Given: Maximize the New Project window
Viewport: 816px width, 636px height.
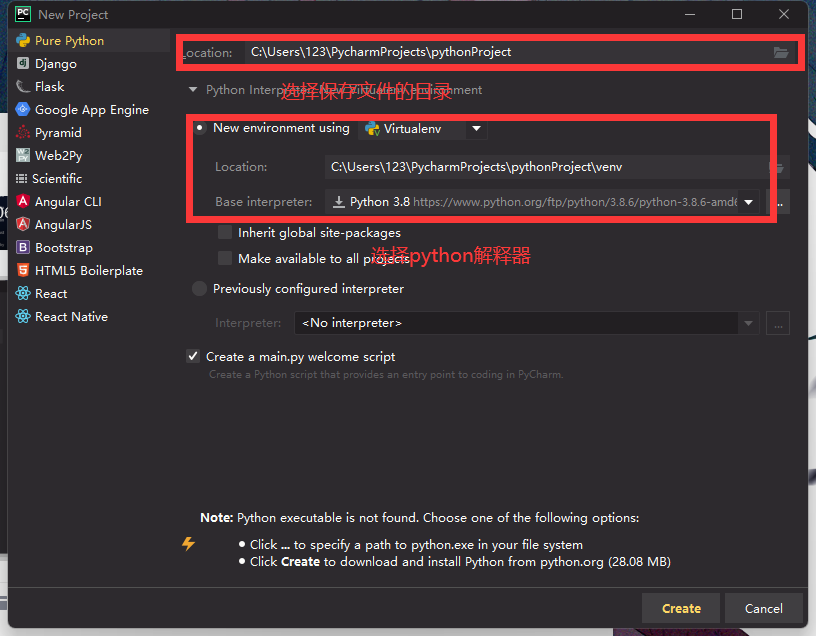Looking at the screenshot, I should point(737,14).
